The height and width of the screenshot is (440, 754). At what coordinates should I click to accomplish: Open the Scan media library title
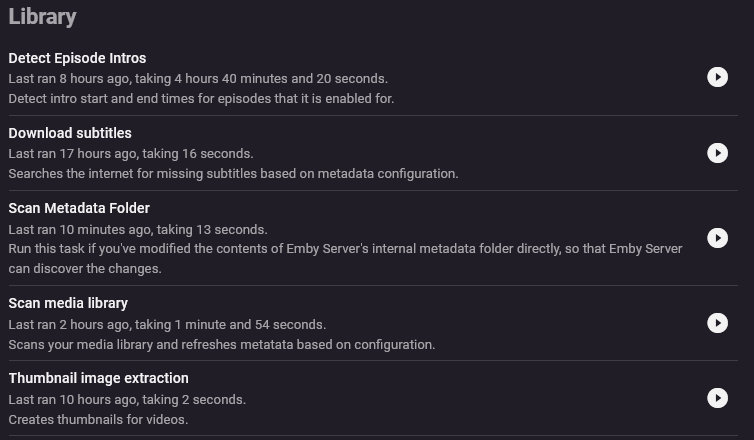(68, 303)
